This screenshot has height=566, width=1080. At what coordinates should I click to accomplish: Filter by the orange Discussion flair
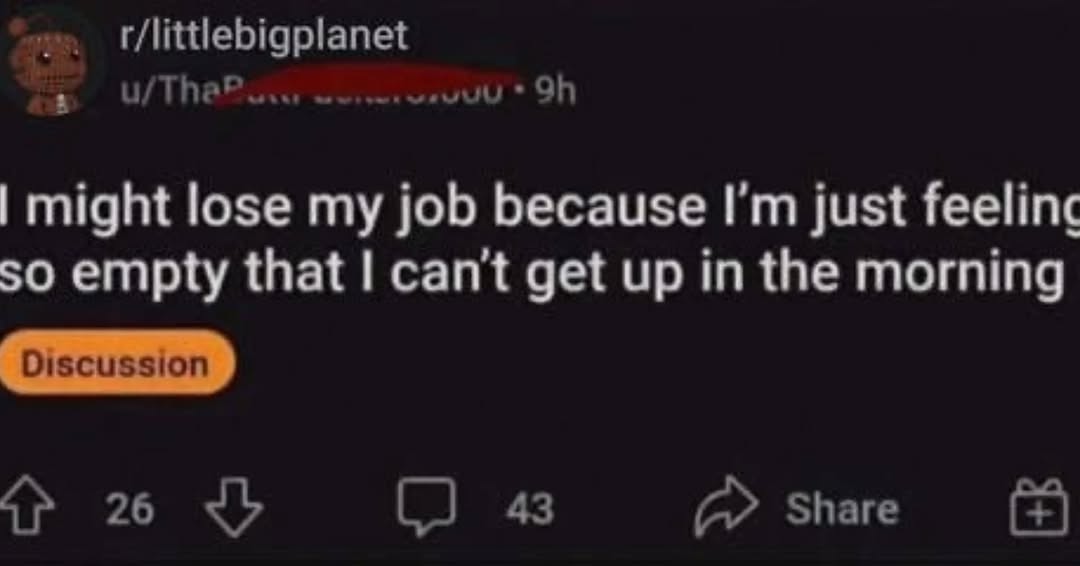tap(115, 364)
